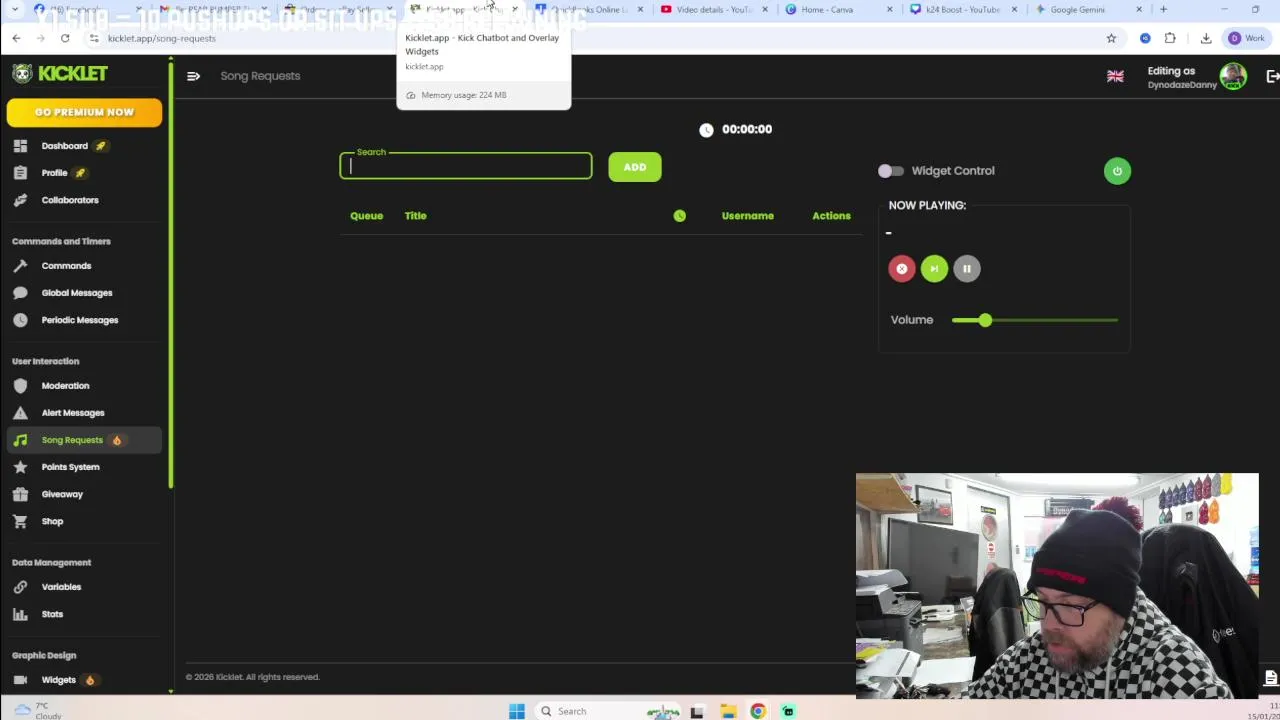Switch to k24 Boost YouTube tab
This screenshot has width=1280, height=720.
point(962,10)
